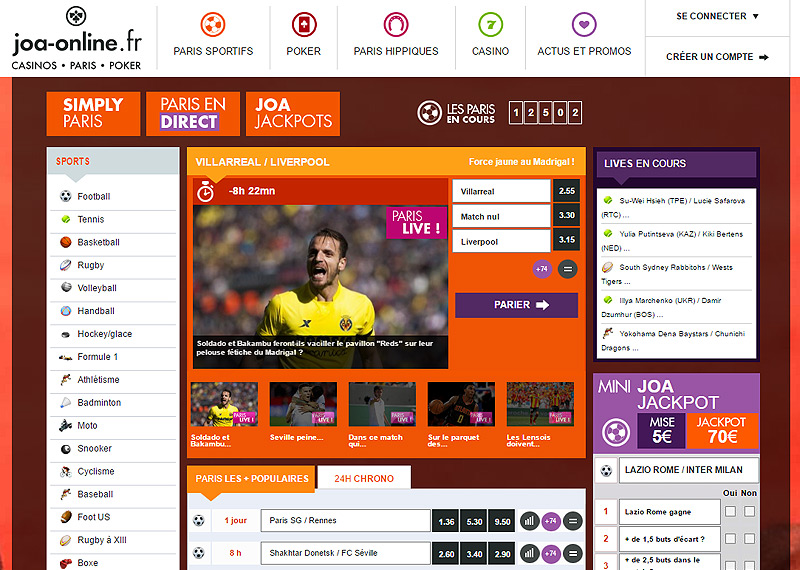The image size is (800, 570).
Task: Open the Casino seven icon
Action: coord(490,24)
